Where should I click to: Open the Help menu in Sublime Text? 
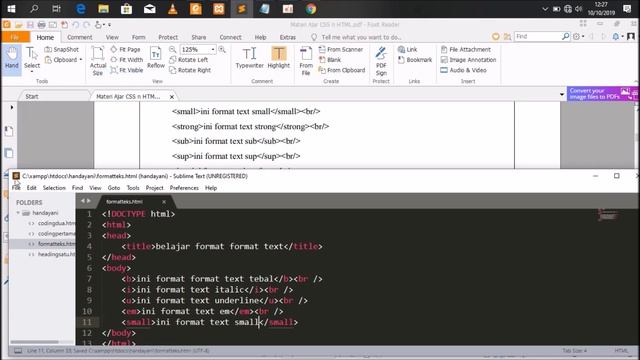coord(211,188)
